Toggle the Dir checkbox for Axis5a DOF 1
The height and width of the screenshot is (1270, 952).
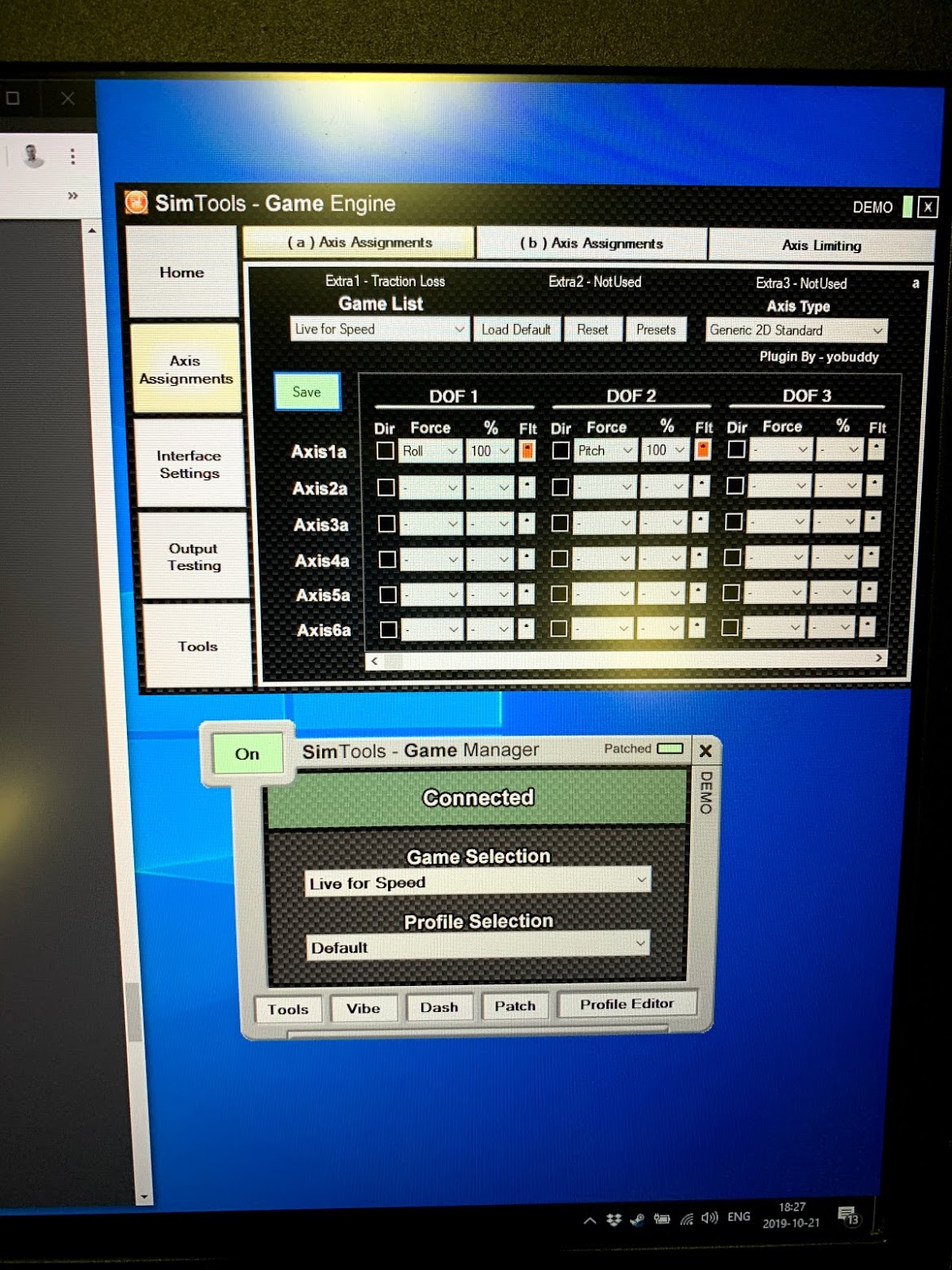(x=388, y=594)
